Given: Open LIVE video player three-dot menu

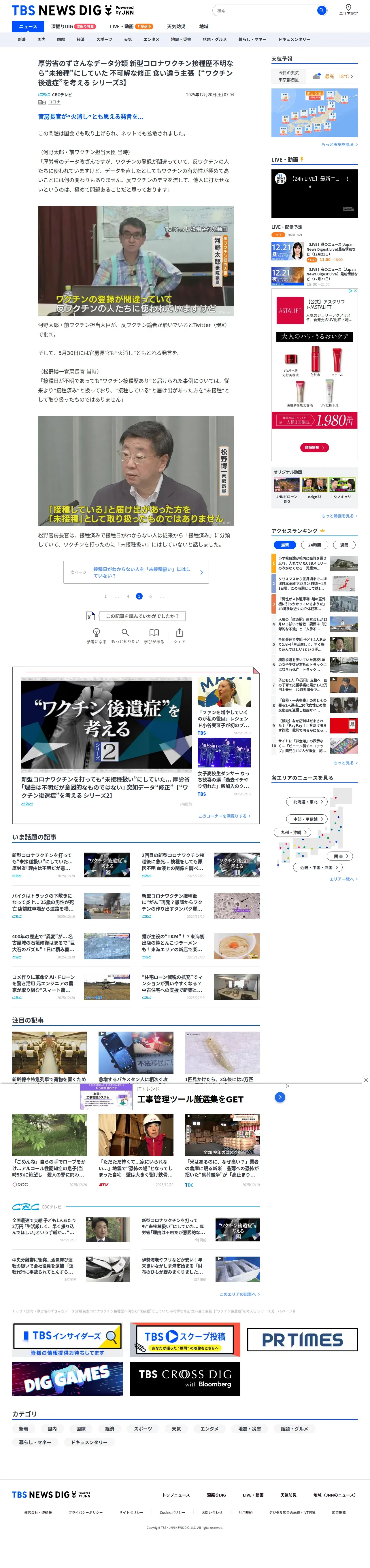Looking at the screenshot, I should [347, 179].
